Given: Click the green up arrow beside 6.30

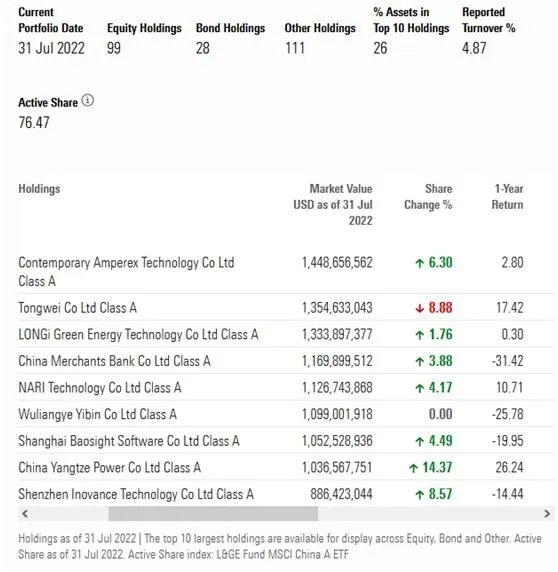Looking at the screenshot, I should (420, 263).
